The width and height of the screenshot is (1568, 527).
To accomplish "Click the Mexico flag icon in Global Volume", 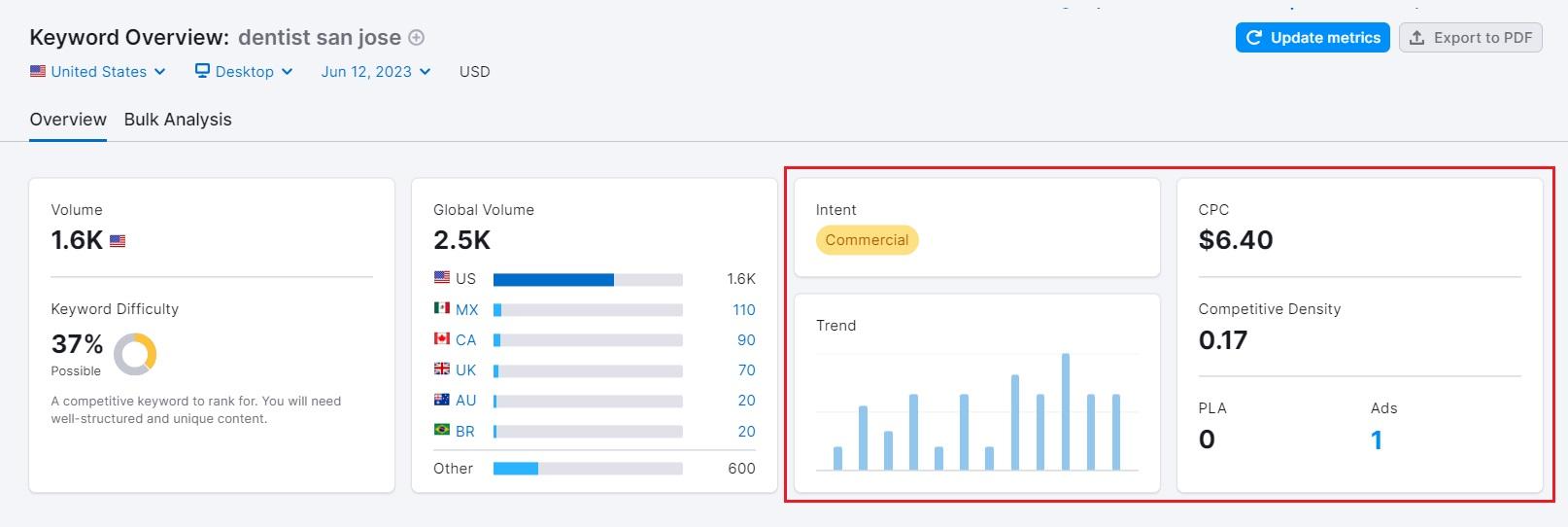I will click(442, 308).
